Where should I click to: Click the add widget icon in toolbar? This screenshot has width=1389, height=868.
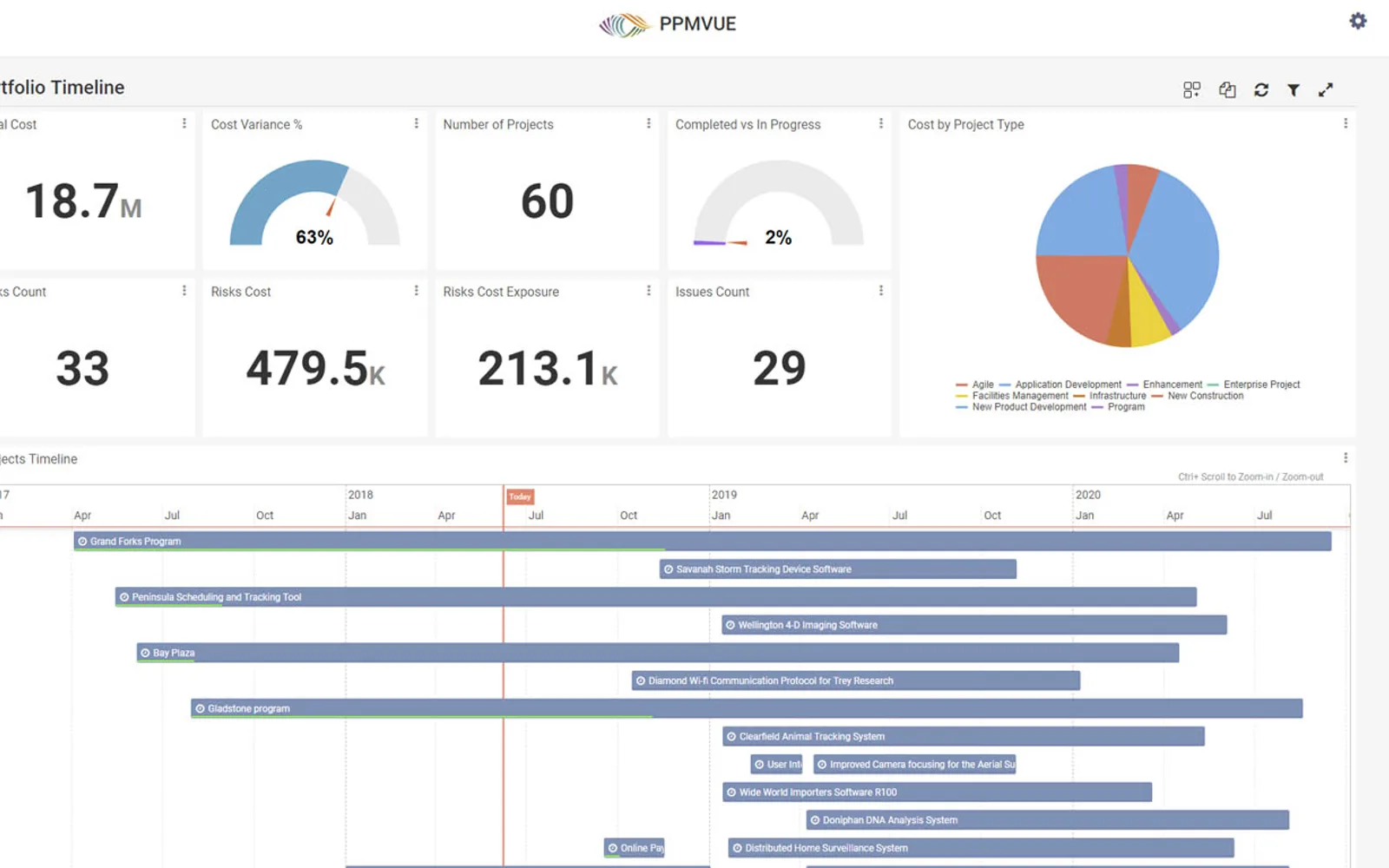1192,89
